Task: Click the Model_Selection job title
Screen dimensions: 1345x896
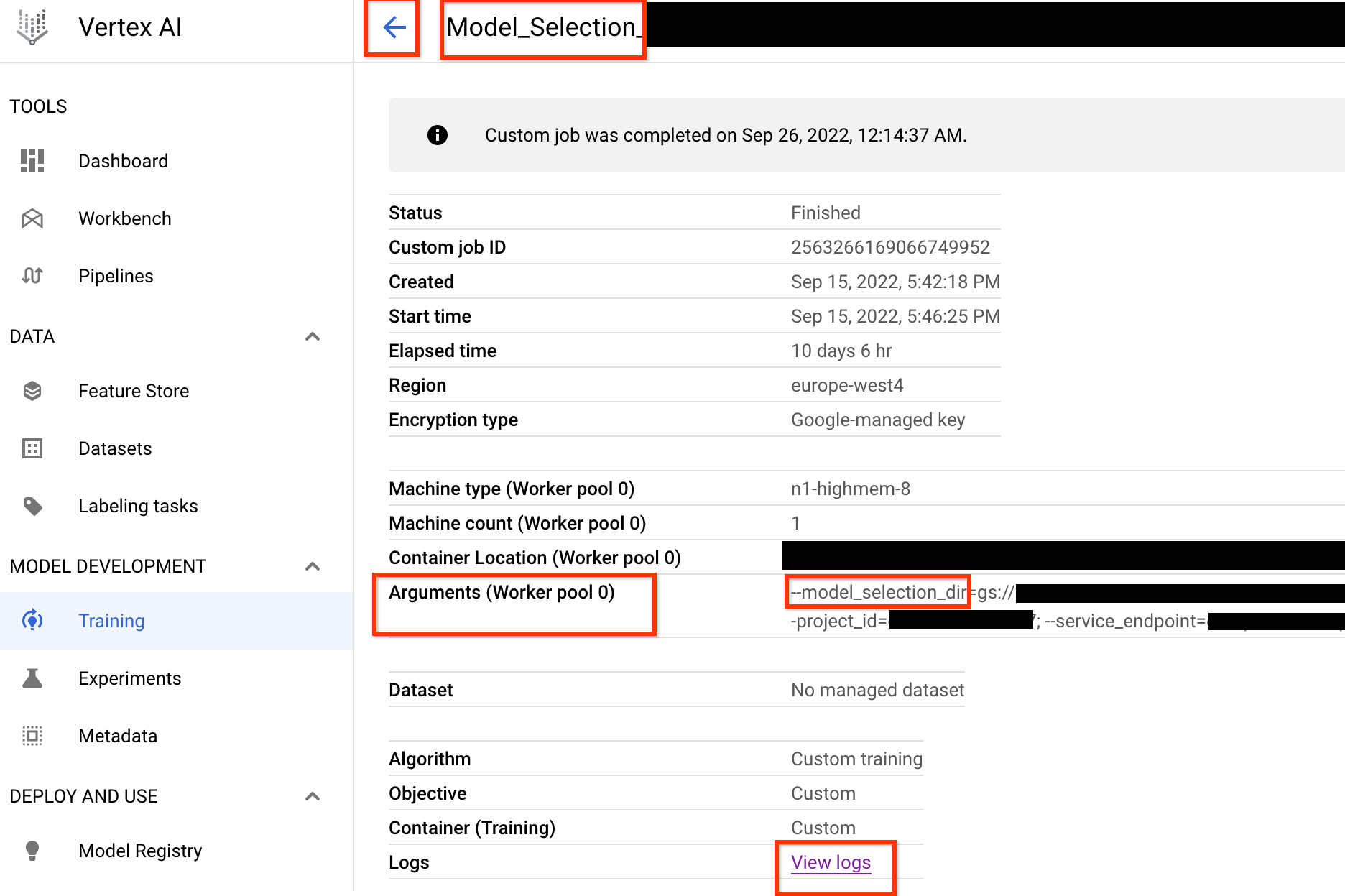Action: click(542, 27)
